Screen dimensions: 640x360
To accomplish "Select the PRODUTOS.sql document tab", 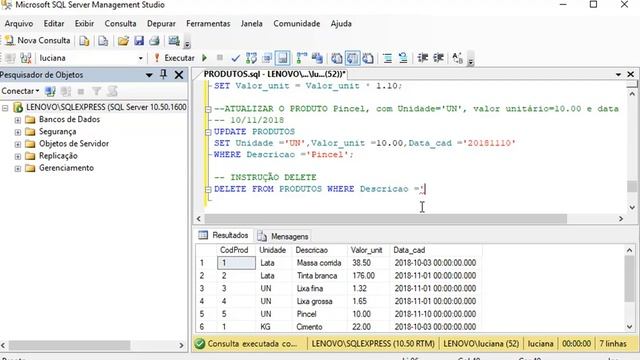I will click(x=274, y=74).
